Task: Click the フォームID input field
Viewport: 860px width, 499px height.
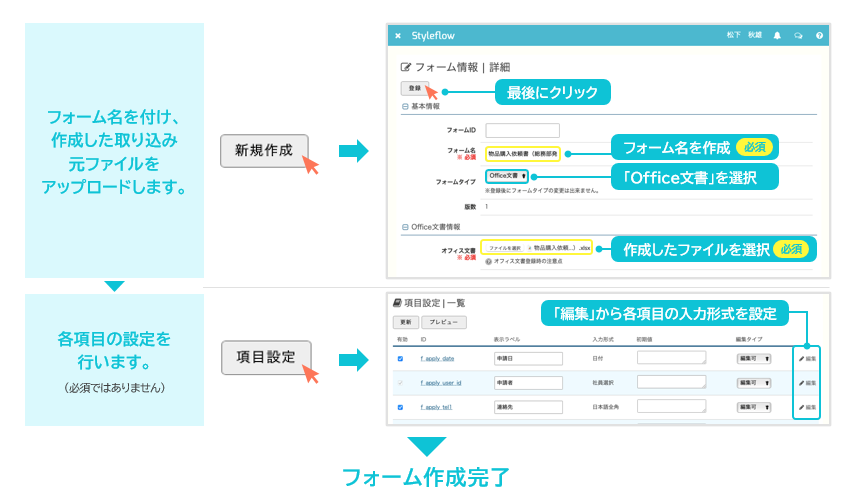Action: [x=523, y=131]
